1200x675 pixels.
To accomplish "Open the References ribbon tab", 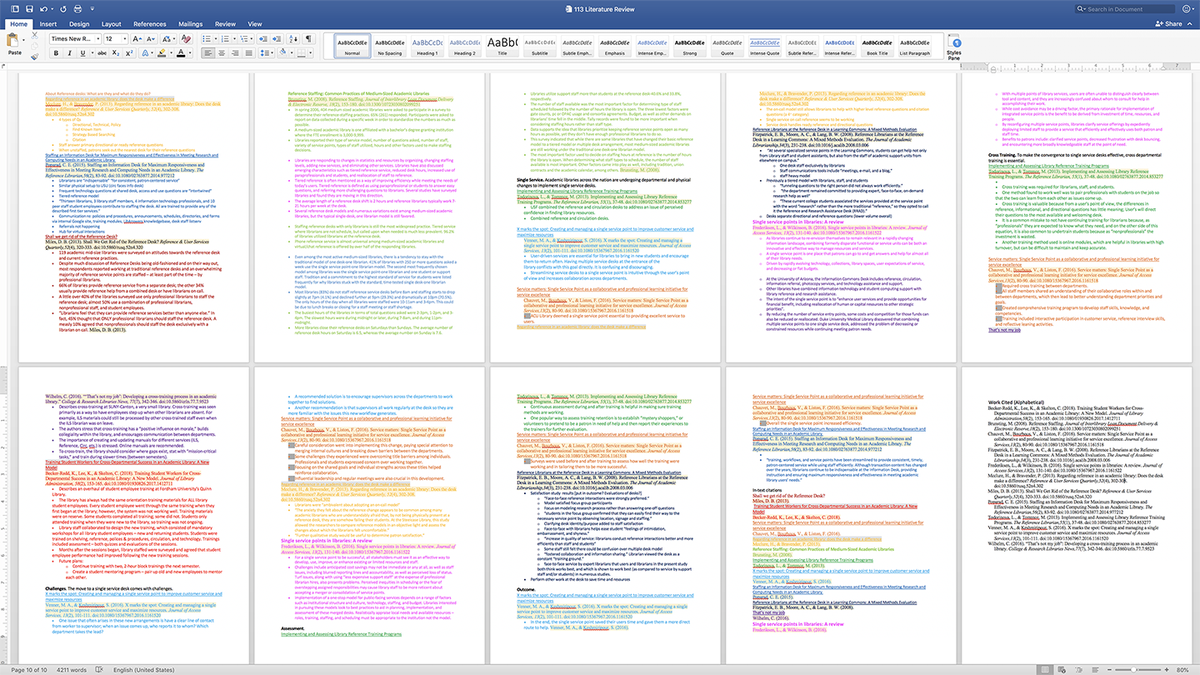I will tap(150, 24).
